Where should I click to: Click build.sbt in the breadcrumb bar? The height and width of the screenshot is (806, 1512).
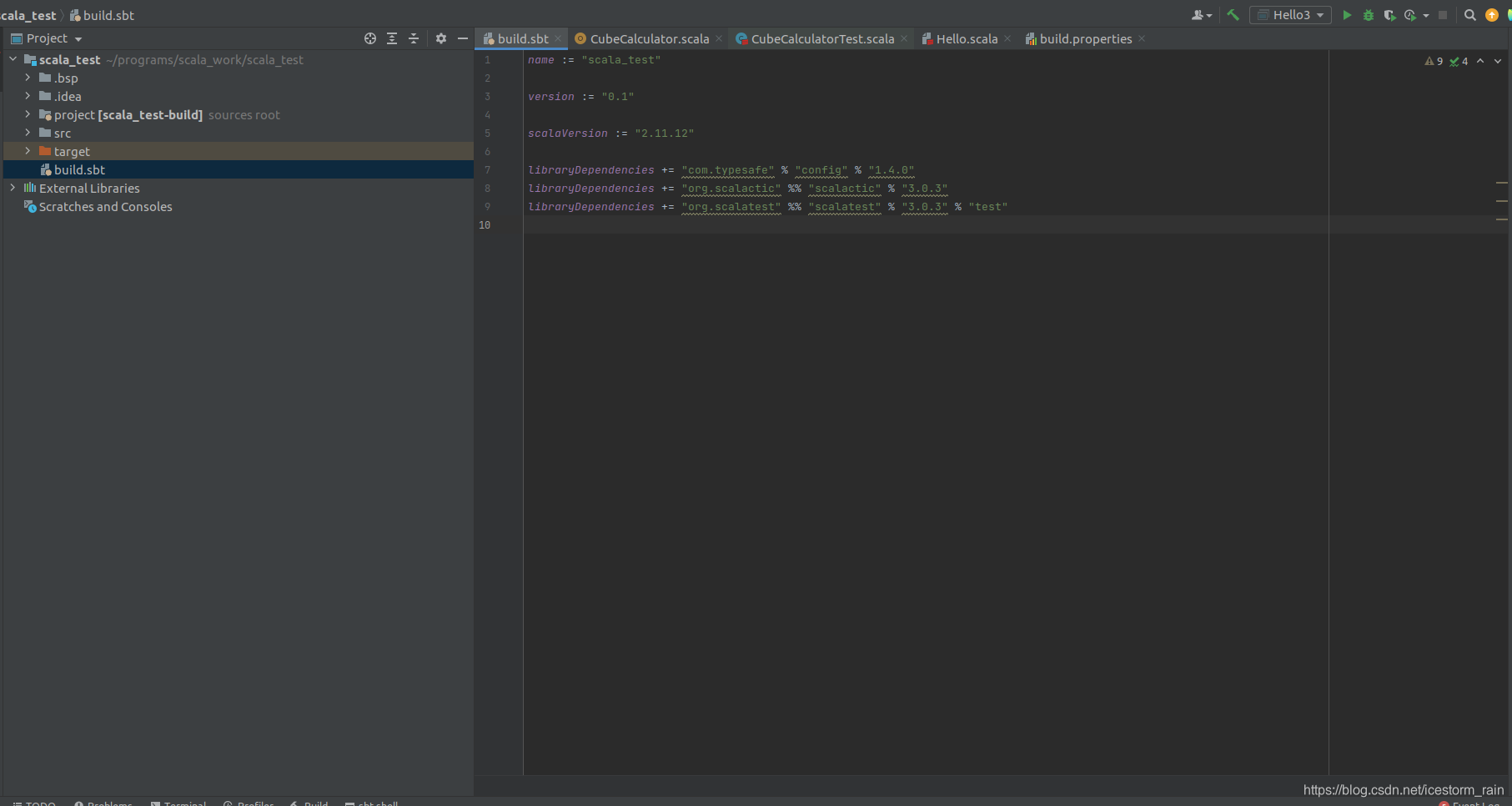click(102, 15)
